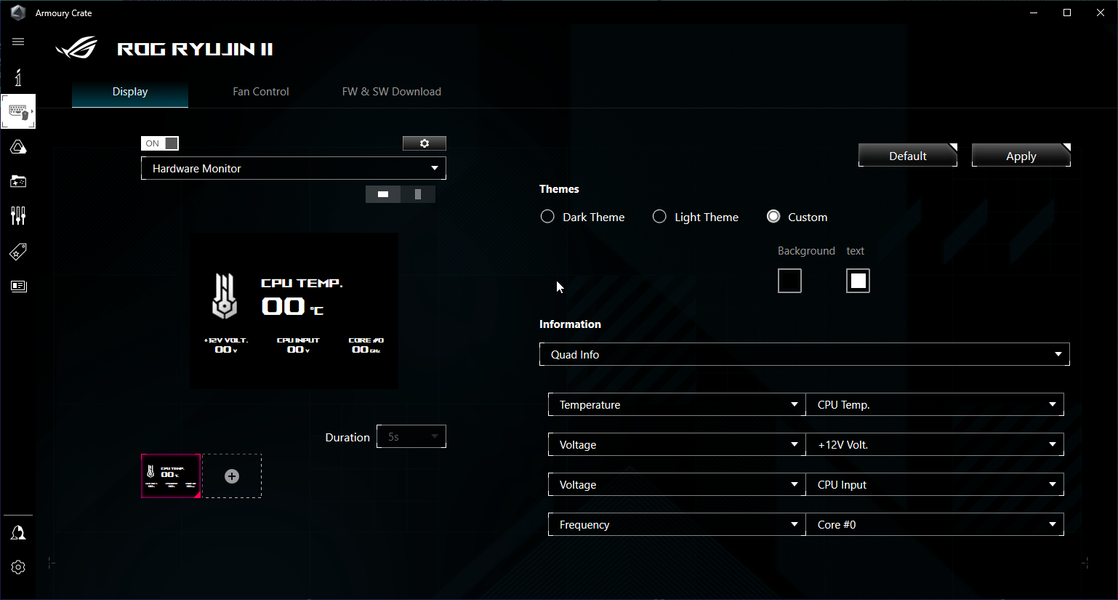
Task: Maximize the Armoury Crate window
Action: pos(1067,13)
